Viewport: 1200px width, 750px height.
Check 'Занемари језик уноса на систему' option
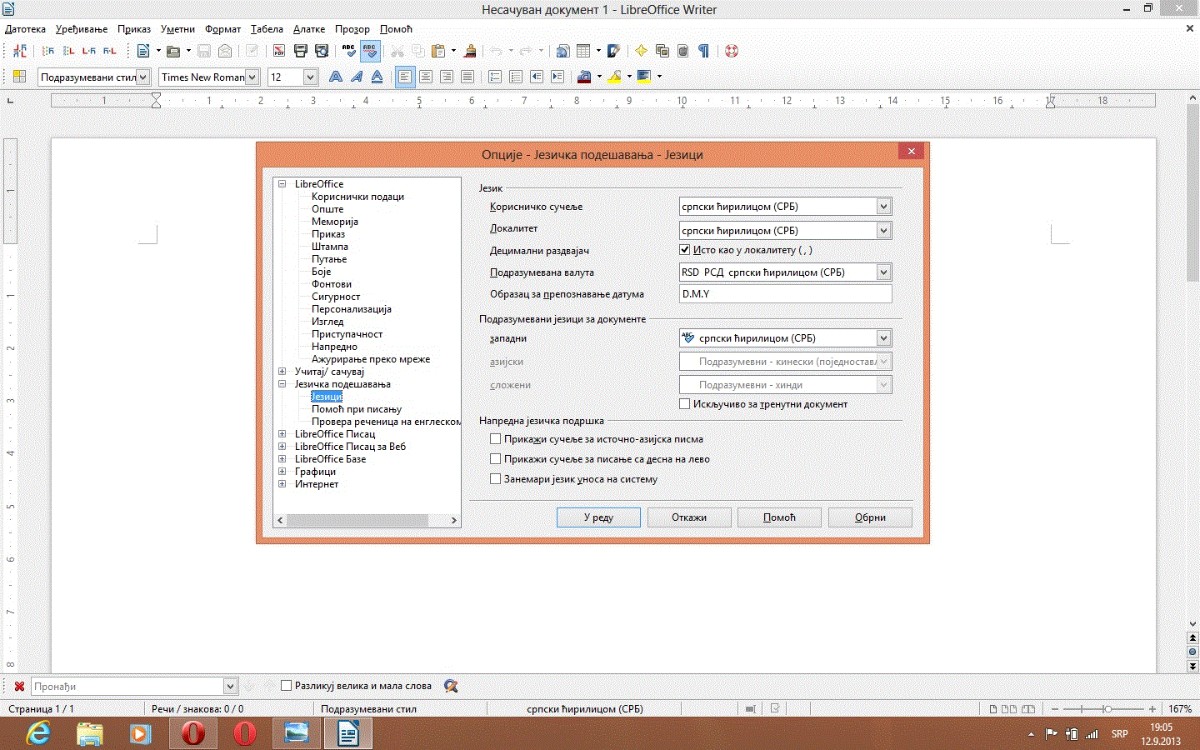[495, 479]
